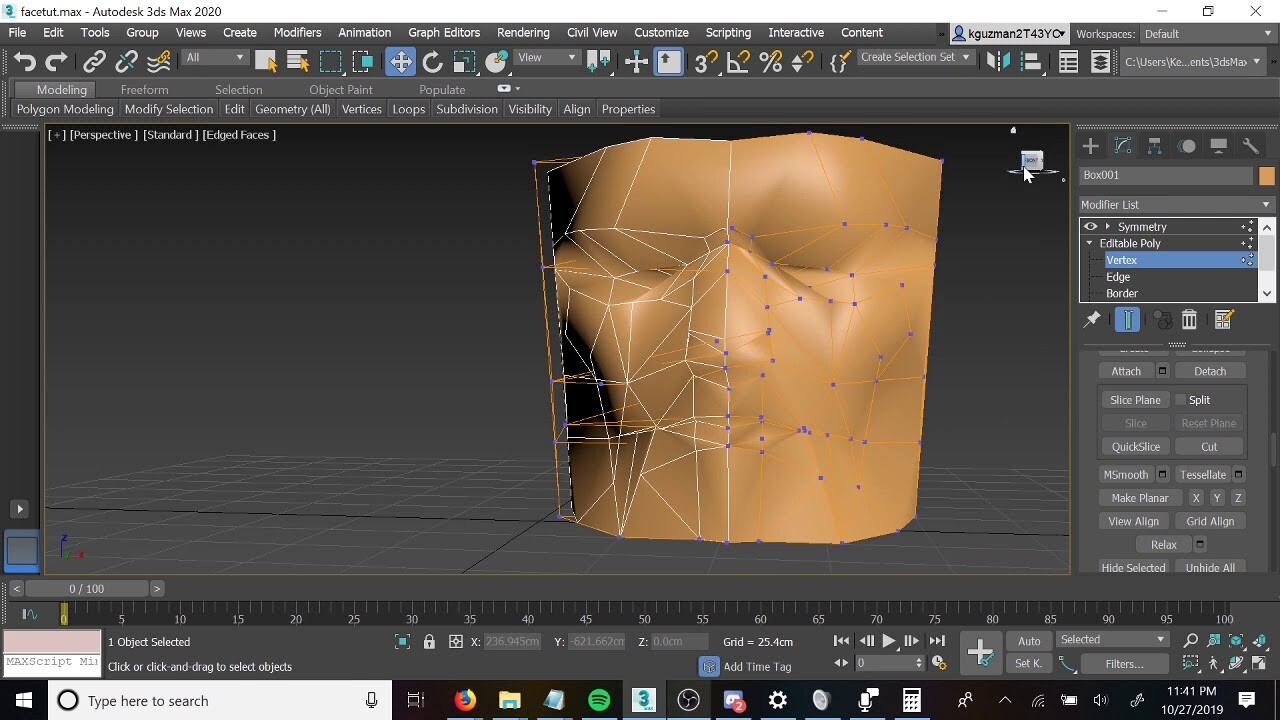Open Spotify from the Windows taskbar
Screen dimensions: 1280x720
coord(599,701)
